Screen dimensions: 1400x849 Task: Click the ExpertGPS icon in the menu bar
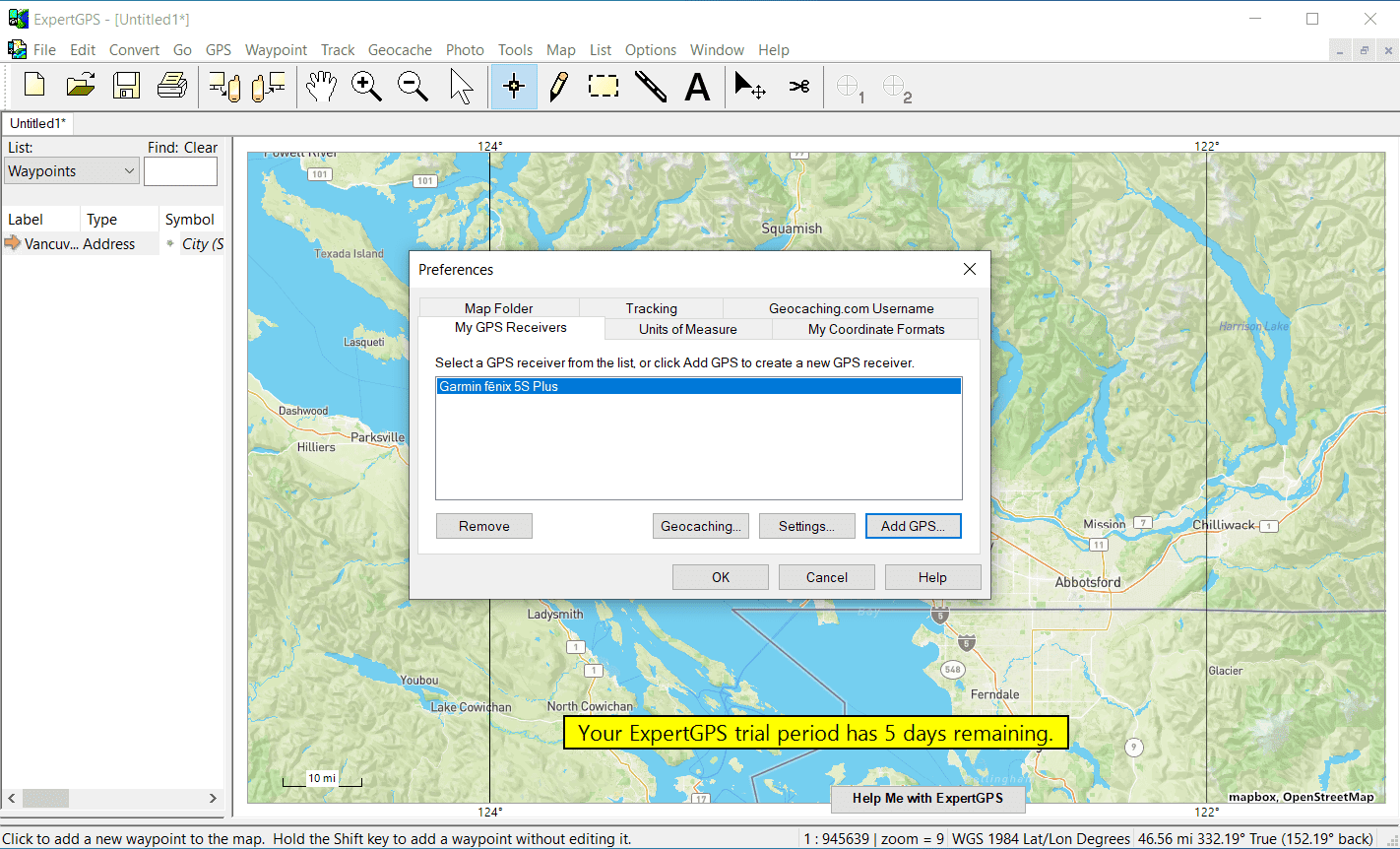tap(17, 49)
